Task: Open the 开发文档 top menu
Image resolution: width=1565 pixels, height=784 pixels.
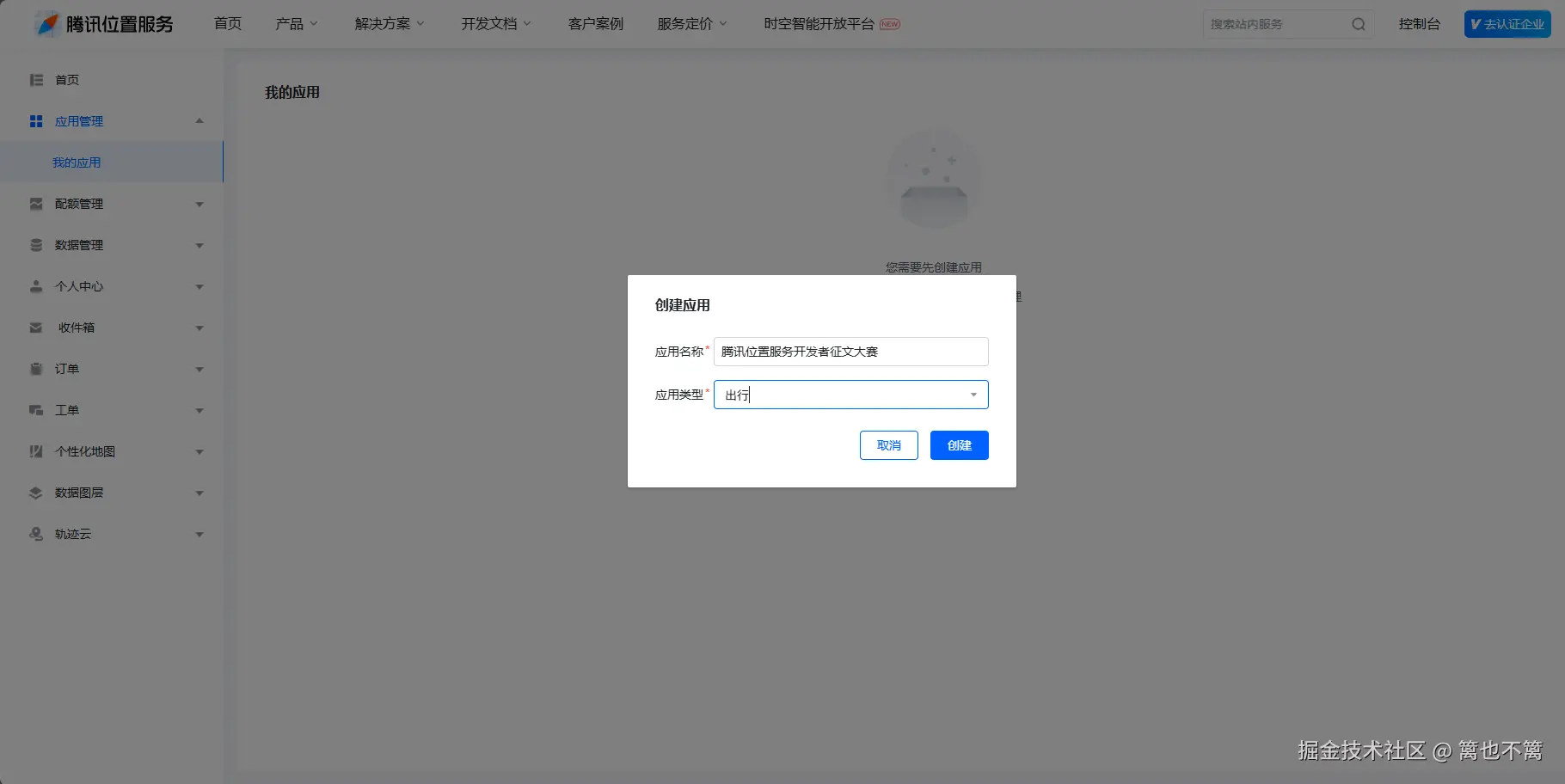Action: [x=496, y=24]
